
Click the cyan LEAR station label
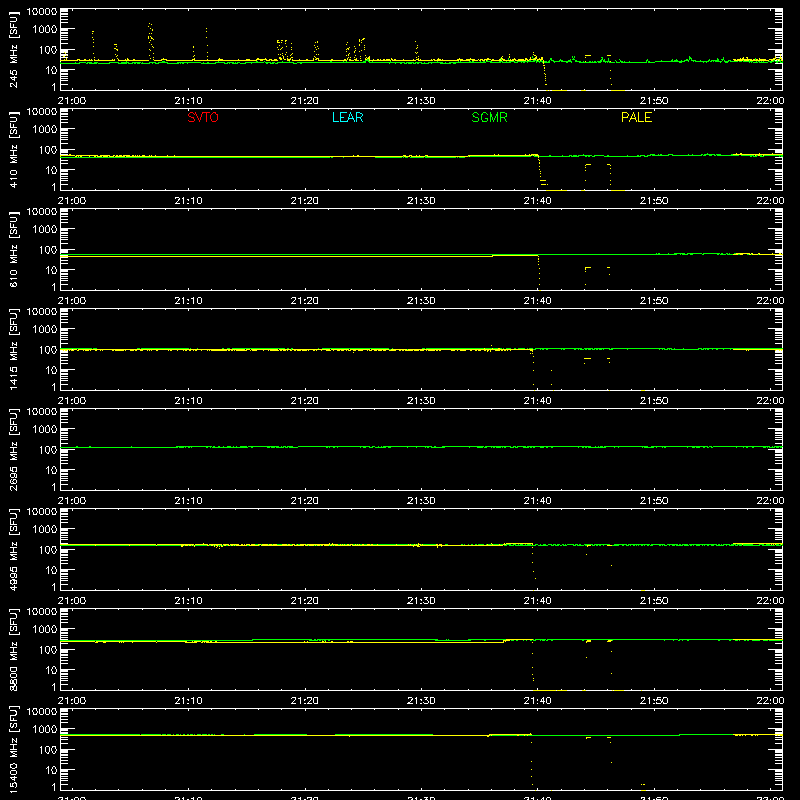click(x=347, y=117)
